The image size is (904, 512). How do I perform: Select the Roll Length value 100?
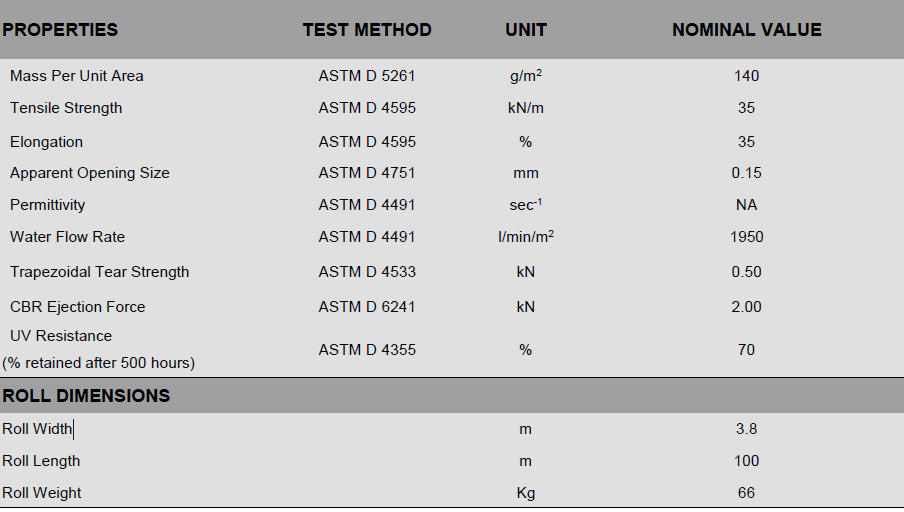tap(746, 461)
